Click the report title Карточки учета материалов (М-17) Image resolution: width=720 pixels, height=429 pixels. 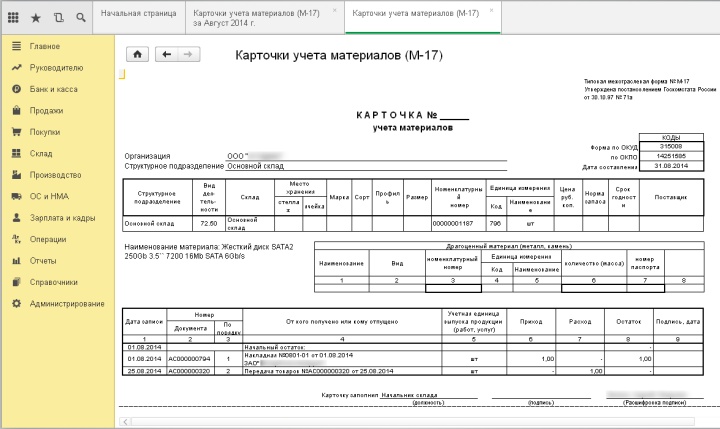coord(339,56)
